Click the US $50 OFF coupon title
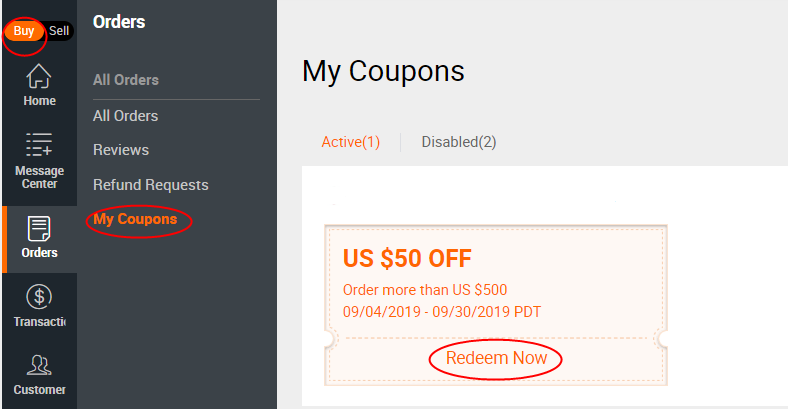The width and height of the screenshot is (788, 409). [407, 259]
